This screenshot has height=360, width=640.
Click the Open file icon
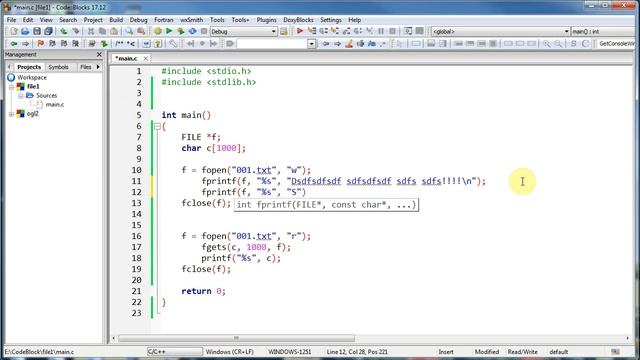click(25, 31)
